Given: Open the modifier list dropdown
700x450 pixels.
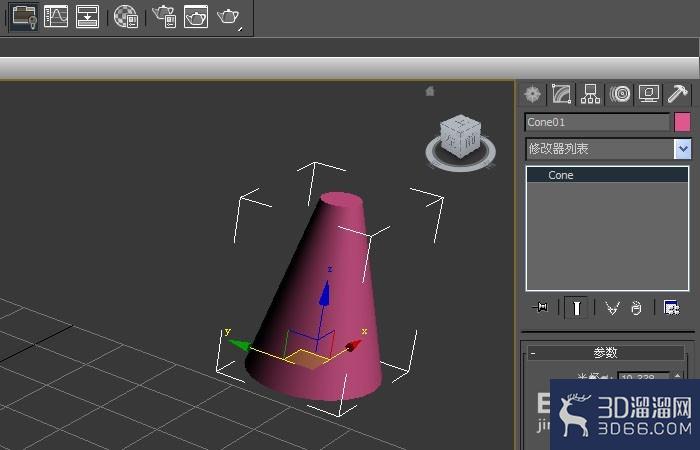Looking at the screenshot, I should [x=683, y=149].
